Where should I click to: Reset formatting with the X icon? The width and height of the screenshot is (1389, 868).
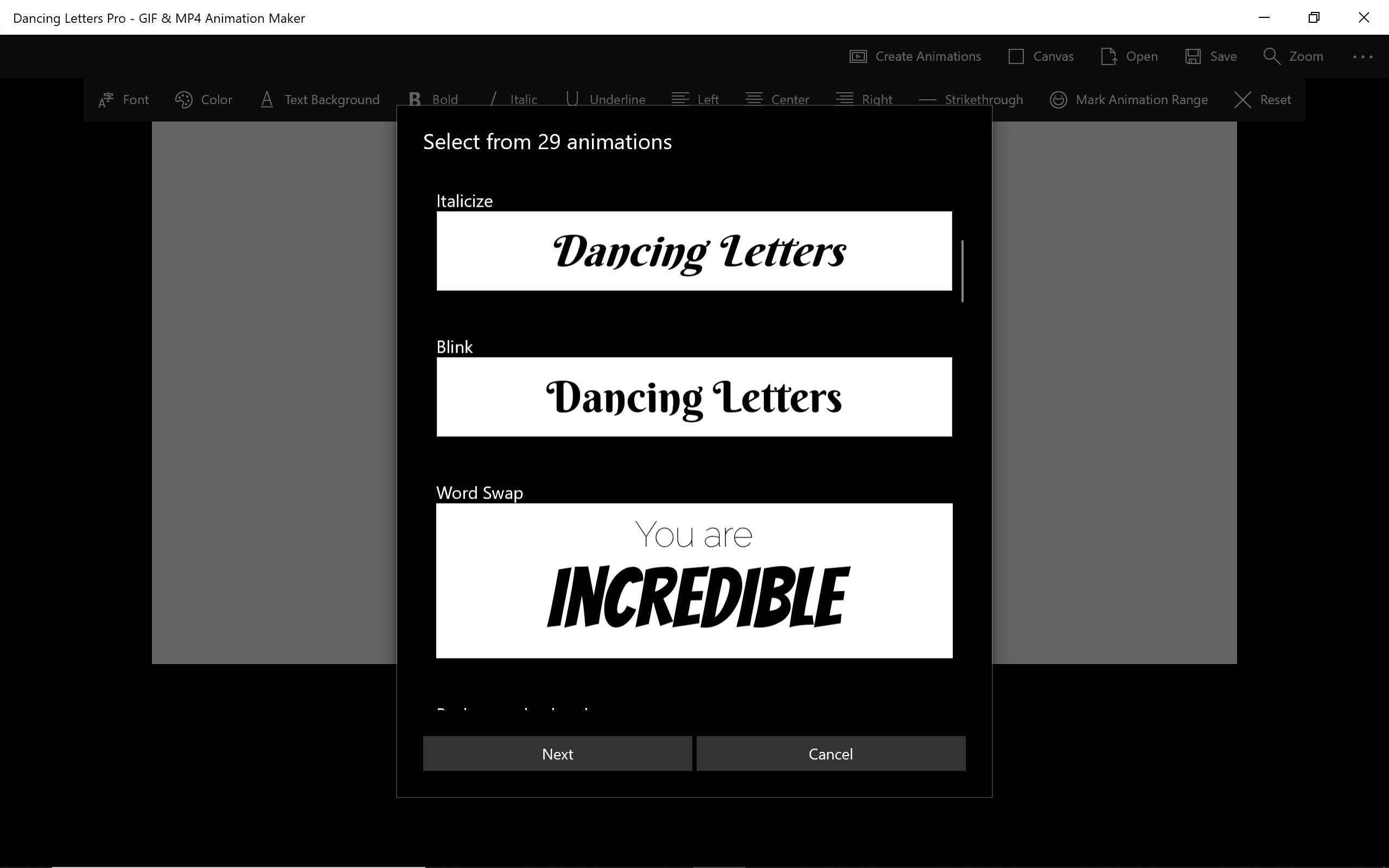point(1243,100)
